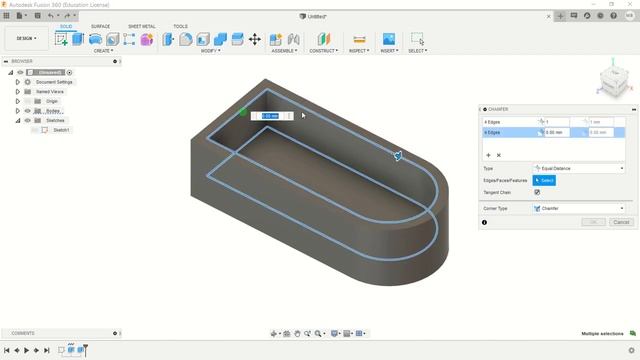This screenshot has height=360, width=640.
Task: Open the Inspect menu
Action: tap(359, 51)
